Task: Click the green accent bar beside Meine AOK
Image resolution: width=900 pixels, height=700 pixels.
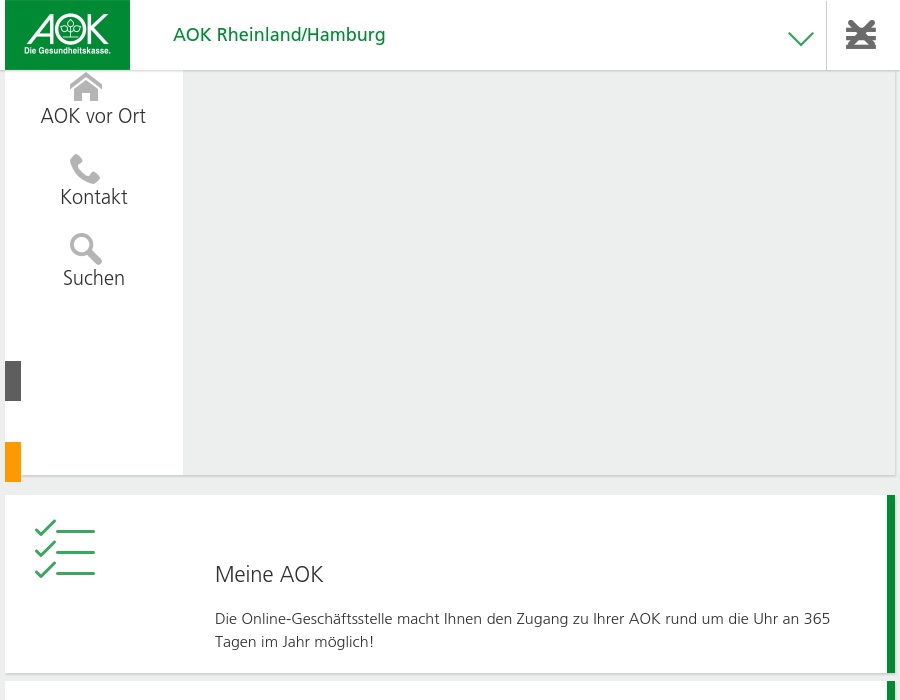Action: (890, 584)
